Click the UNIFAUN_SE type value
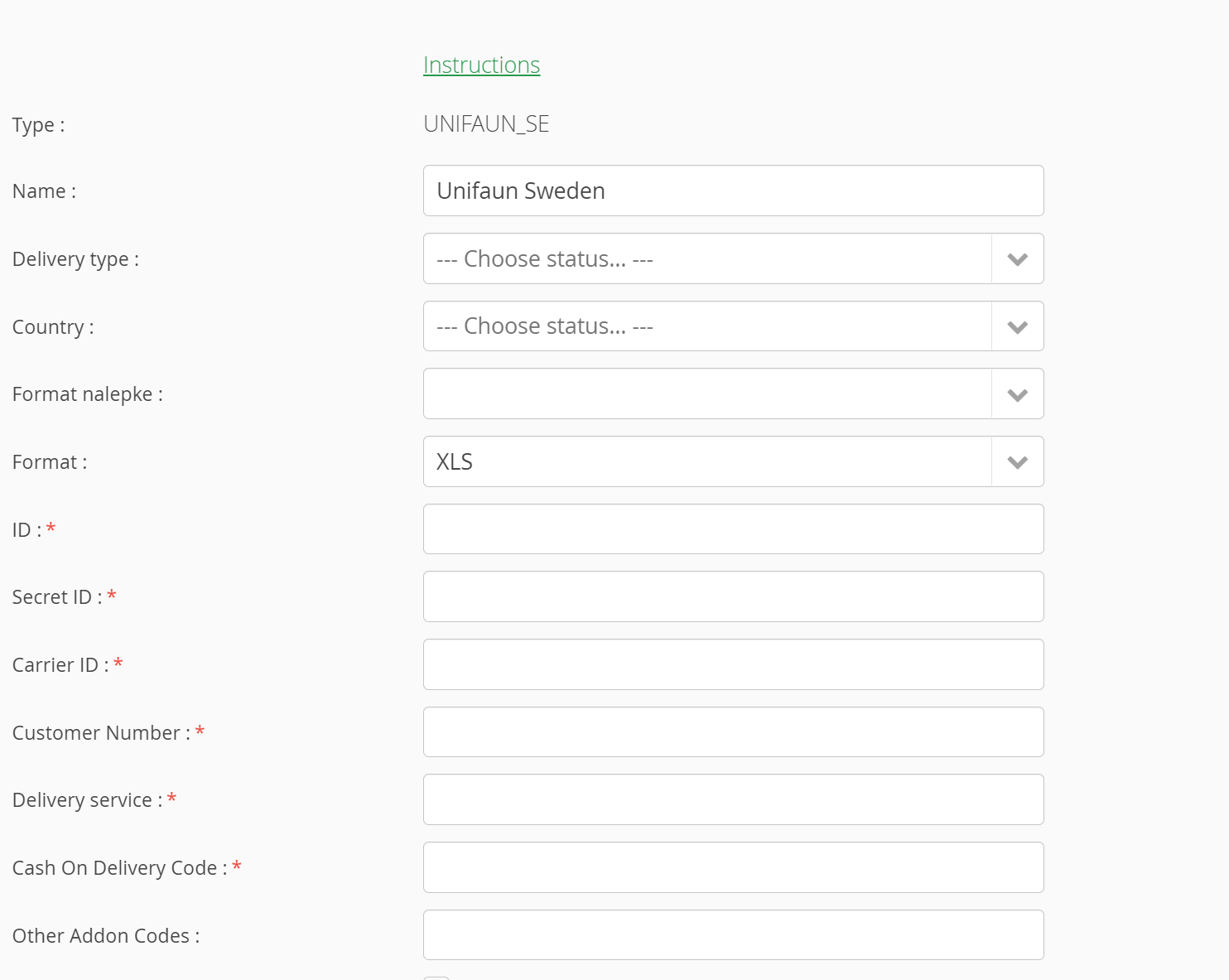Image resolution: width=1229 pixels, height=980 pixels. click(x=486, y=124)
